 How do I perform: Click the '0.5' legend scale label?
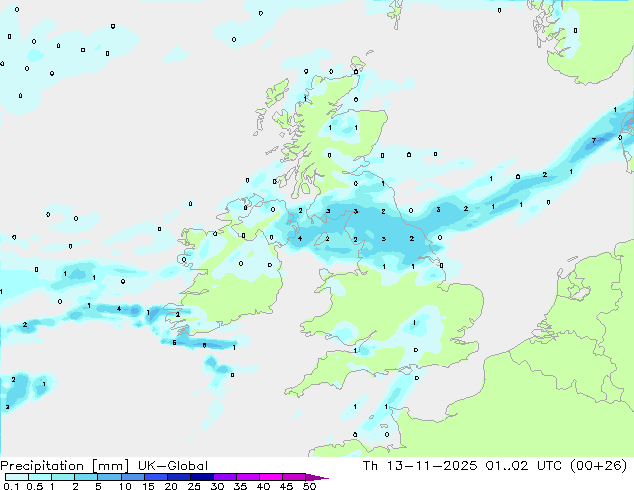tap(34, 486)
